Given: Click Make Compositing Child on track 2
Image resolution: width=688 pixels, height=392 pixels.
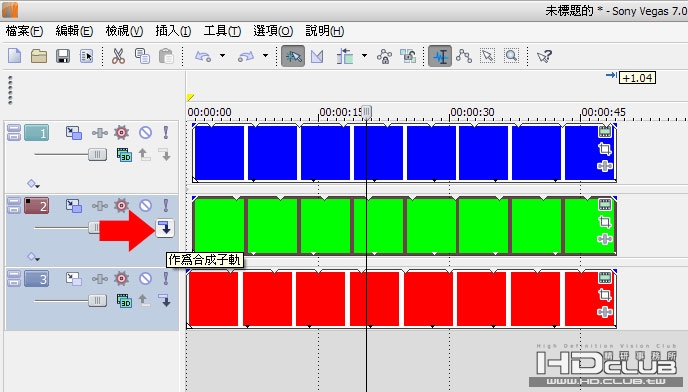Looking at the screenshot, I should pos(165,228).
